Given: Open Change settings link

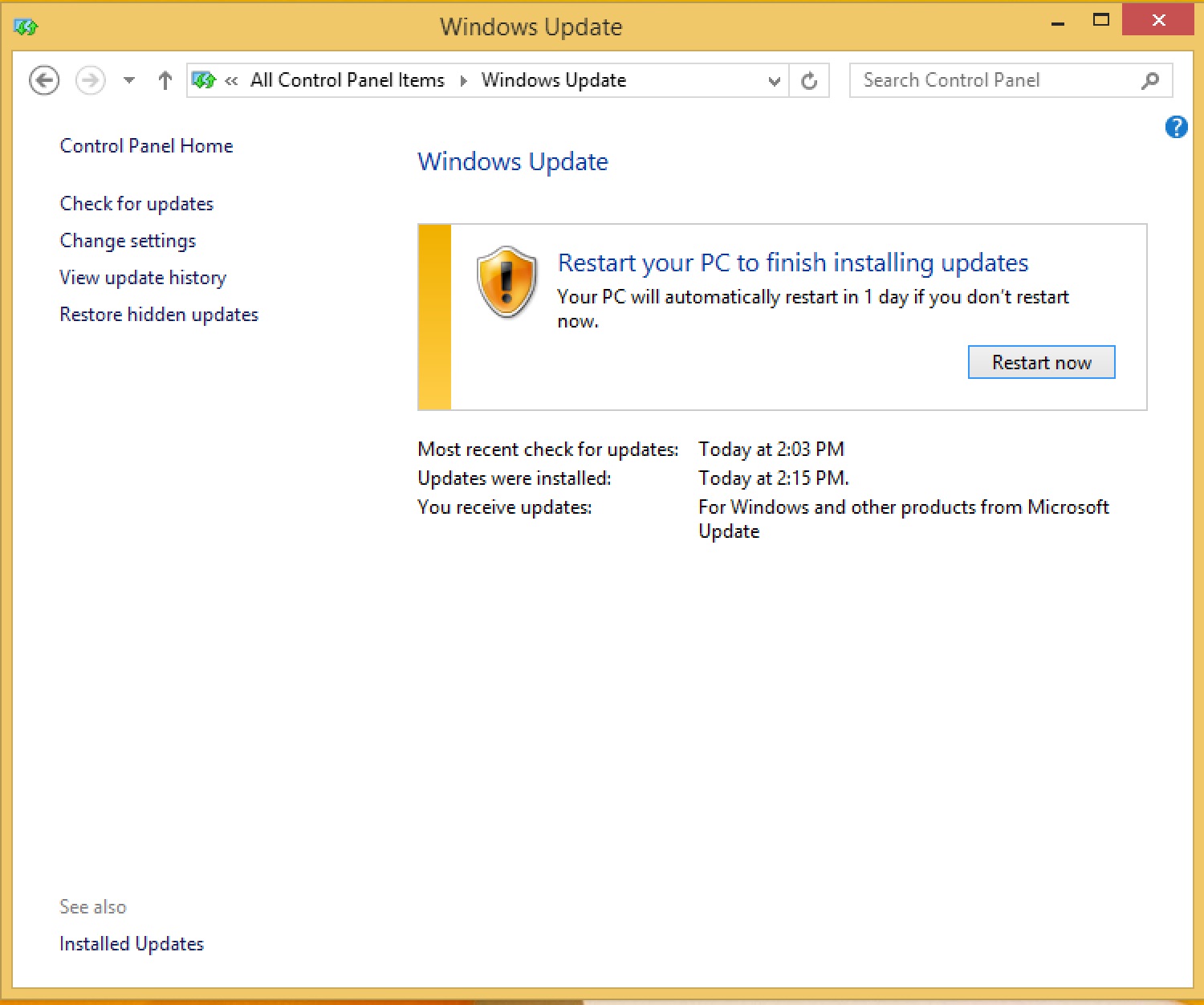Looking at the screenshot, I should (x=128, y=241).
